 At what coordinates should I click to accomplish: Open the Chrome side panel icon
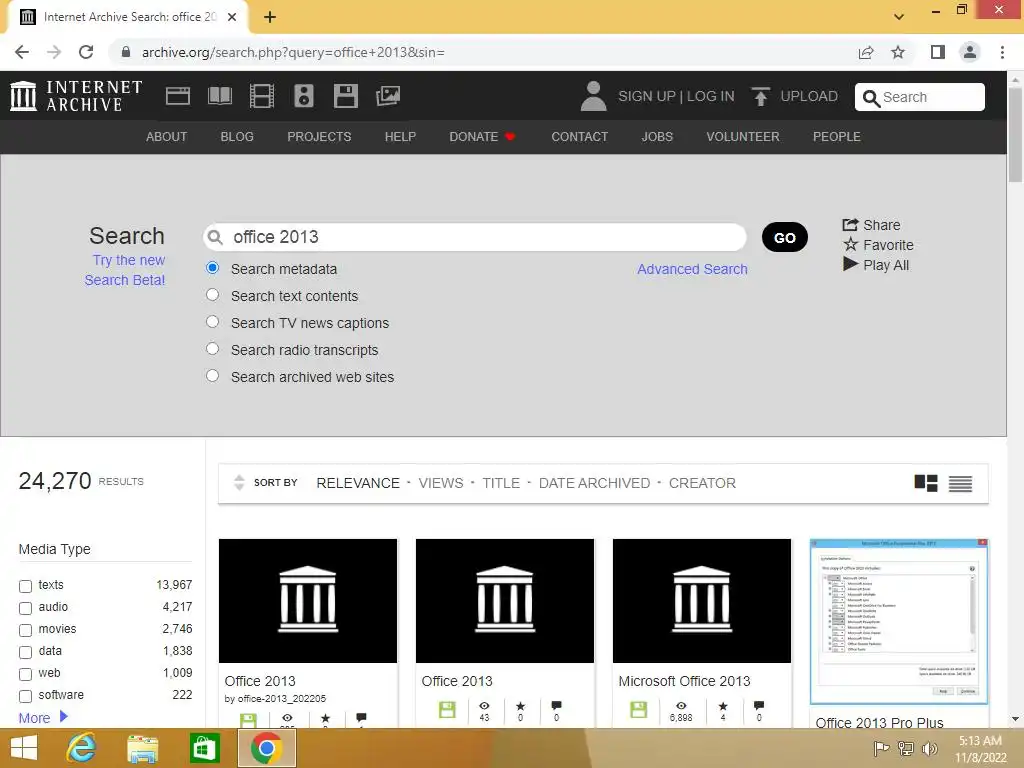click(938, 52)
